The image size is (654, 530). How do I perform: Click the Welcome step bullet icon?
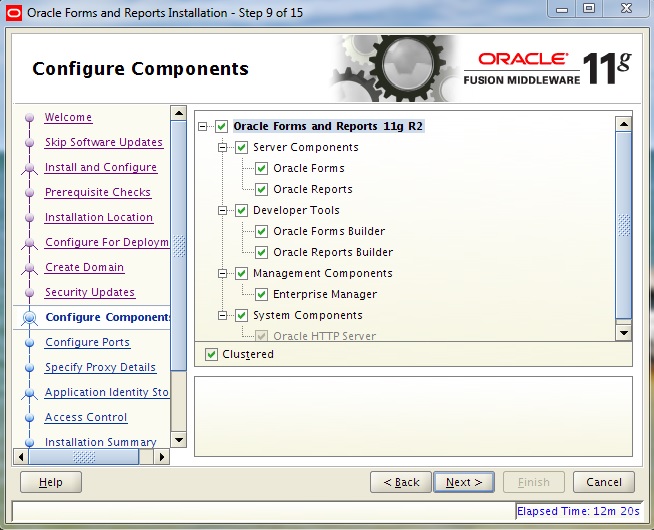click(29, 118)
